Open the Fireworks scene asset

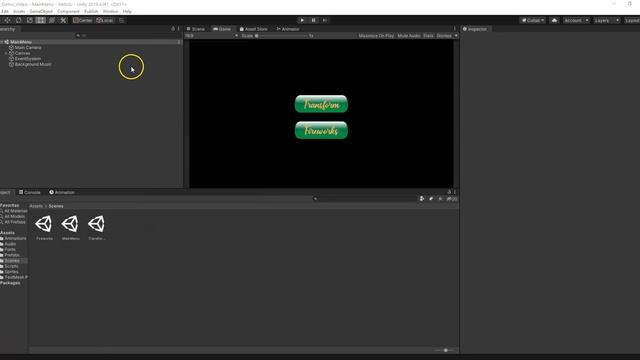[x=44, y=227]
